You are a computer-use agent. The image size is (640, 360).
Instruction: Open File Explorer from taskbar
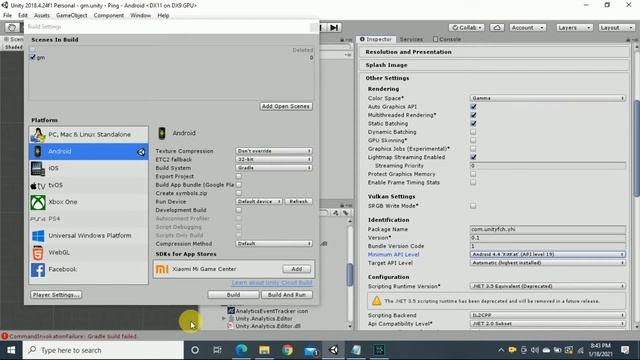(x=264, y=350)
